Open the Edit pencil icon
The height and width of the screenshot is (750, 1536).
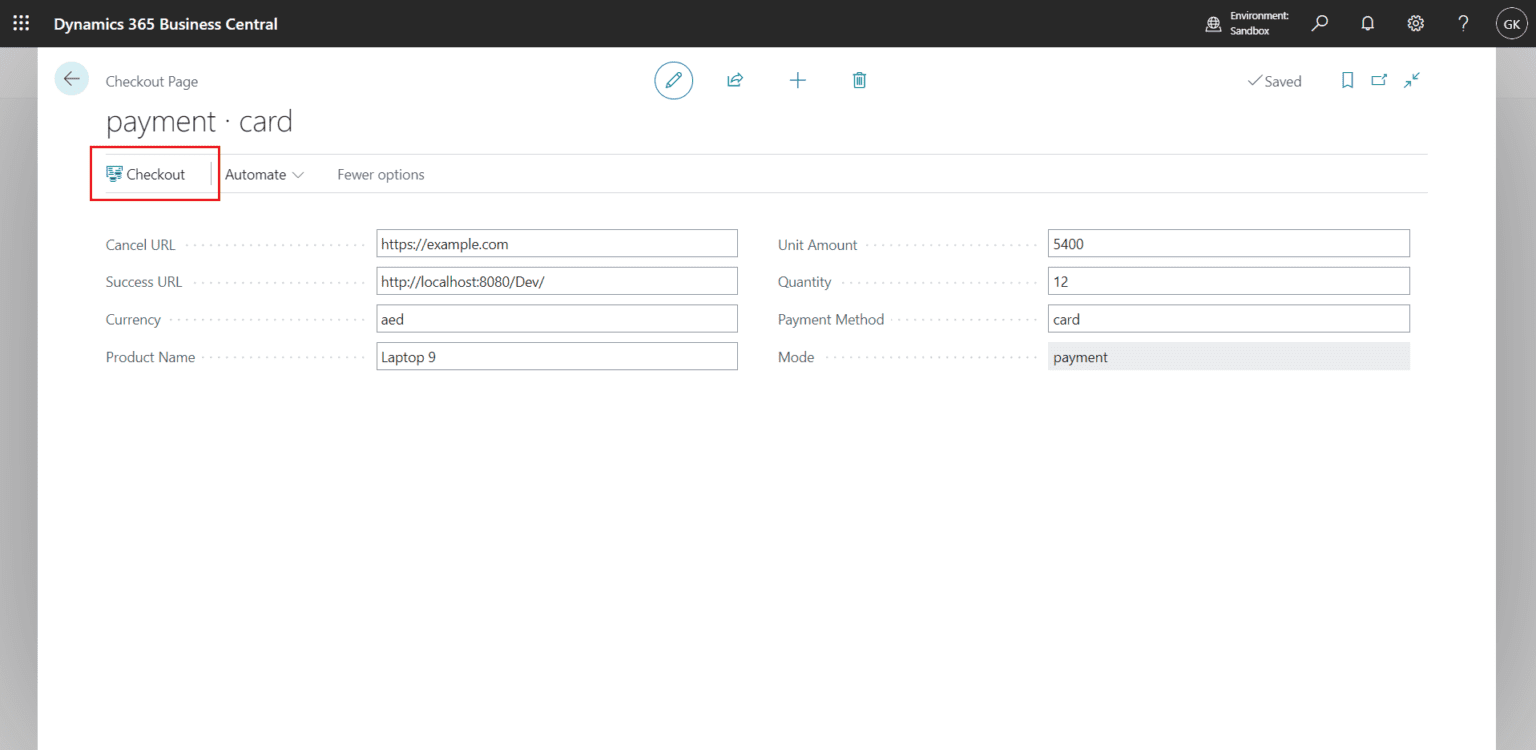click(673, 80)
